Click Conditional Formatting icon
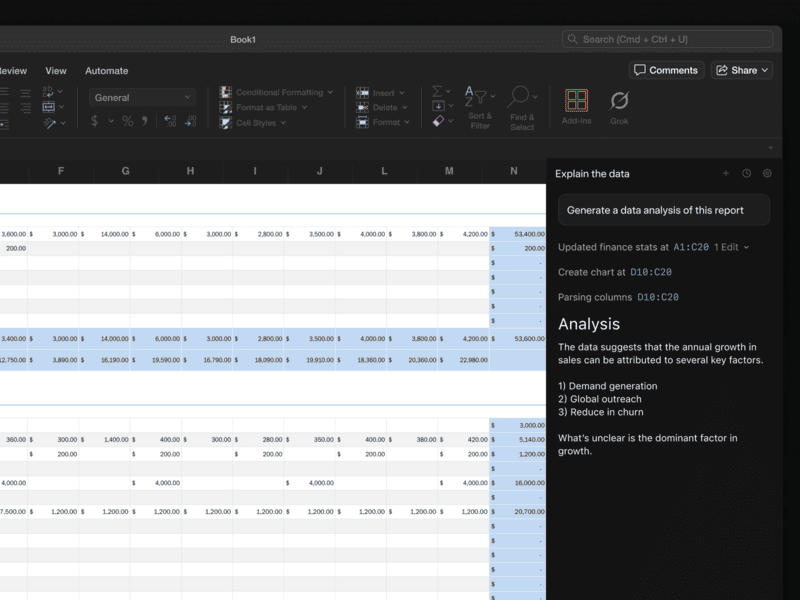Image resolution: width=800 pixels, height=600 pixels. (226, 92)
